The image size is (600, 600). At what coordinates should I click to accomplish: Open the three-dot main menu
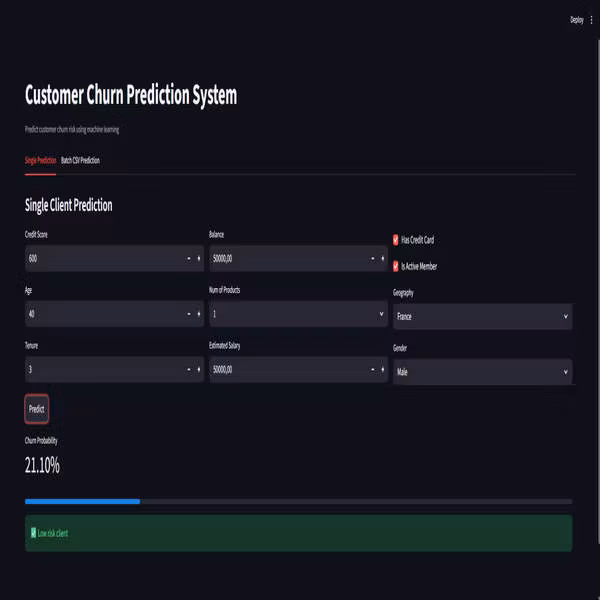(x=591, y=20)
